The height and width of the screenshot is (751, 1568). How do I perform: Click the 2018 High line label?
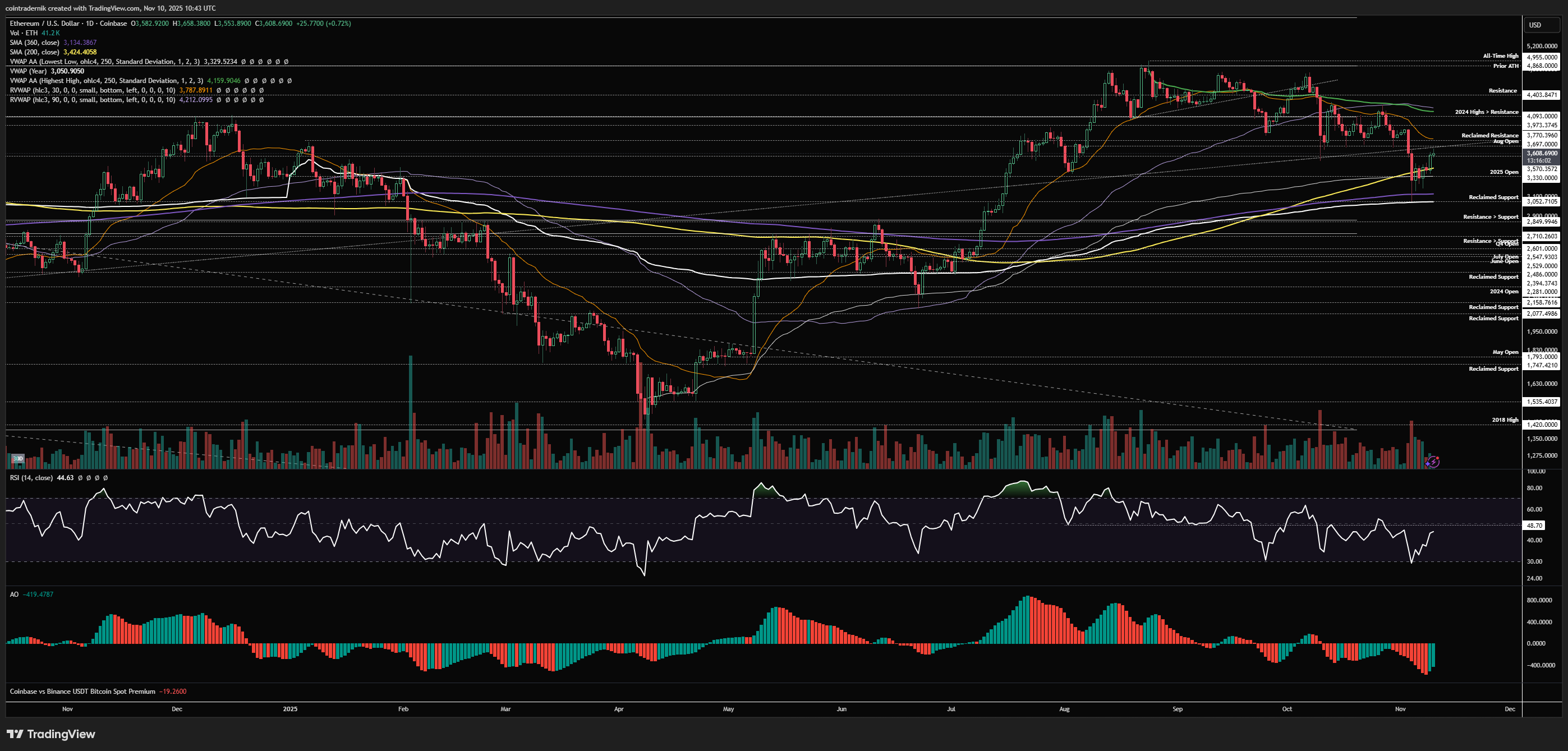click(1505, 420)
